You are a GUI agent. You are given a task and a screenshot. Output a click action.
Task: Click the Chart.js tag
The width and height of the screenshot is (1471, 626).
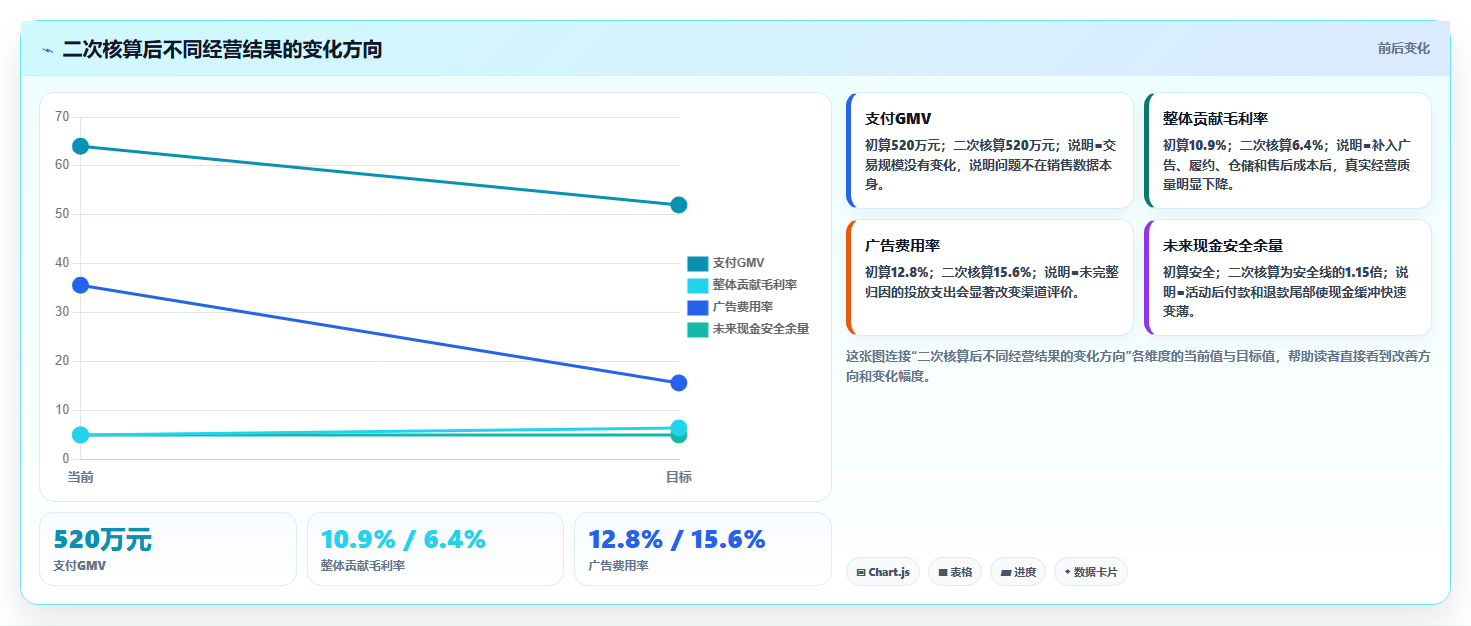(882, 572)
